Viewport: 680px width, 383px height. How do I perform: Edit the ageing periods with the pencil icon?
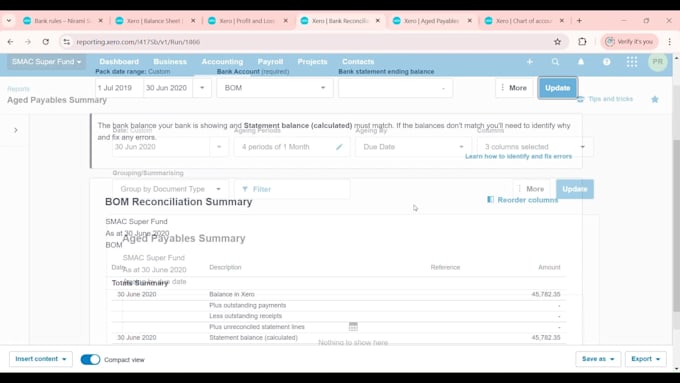coord(339,147)
